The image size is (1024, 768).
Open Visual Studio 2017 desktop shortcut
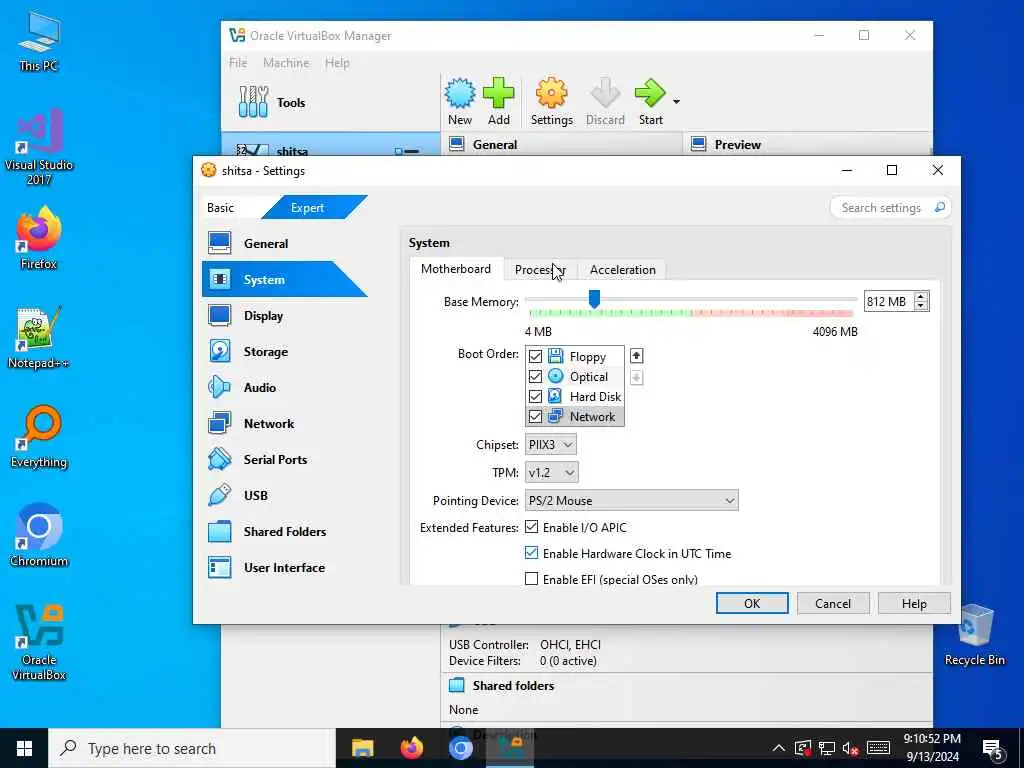(x=39, y=147)
